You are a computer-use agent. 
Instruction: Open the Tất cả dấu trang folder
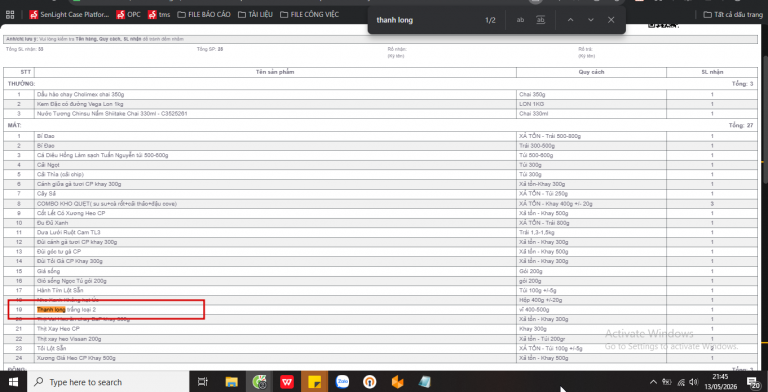click(733, 14)
